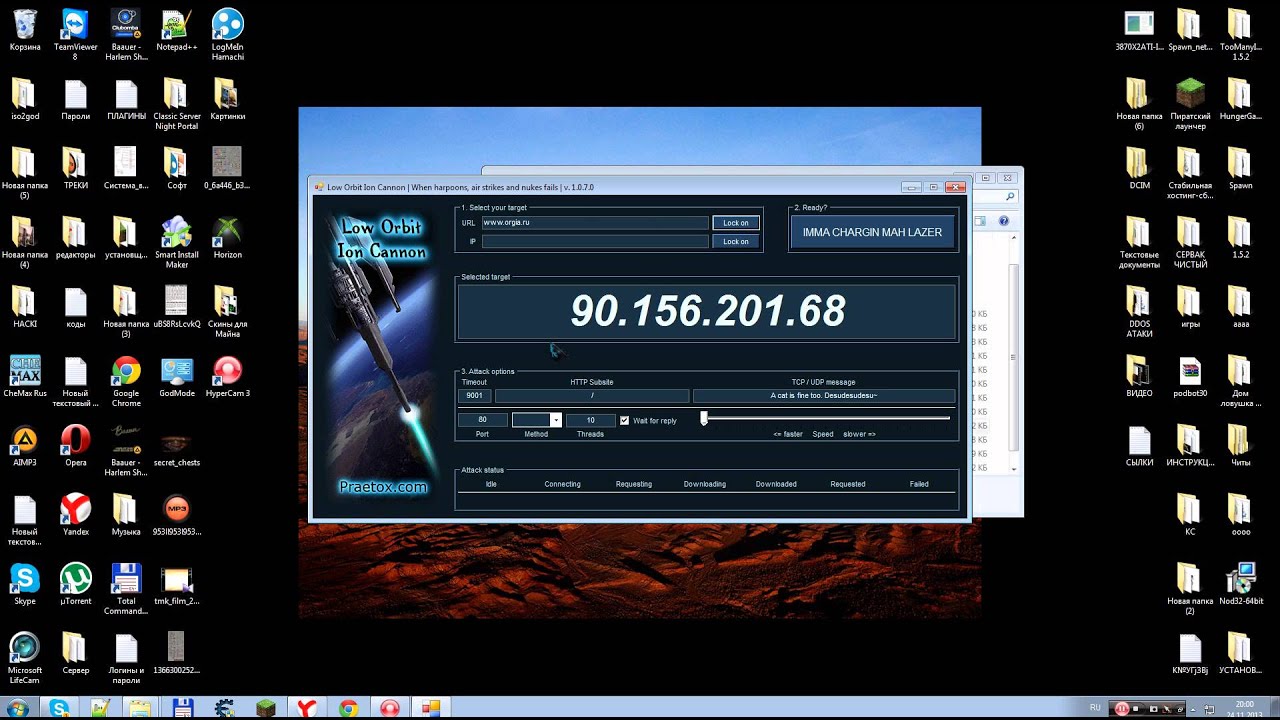1280x720 pixels.
Task: Click the Threads field showing 10
Action: click(x=590, y=420)
